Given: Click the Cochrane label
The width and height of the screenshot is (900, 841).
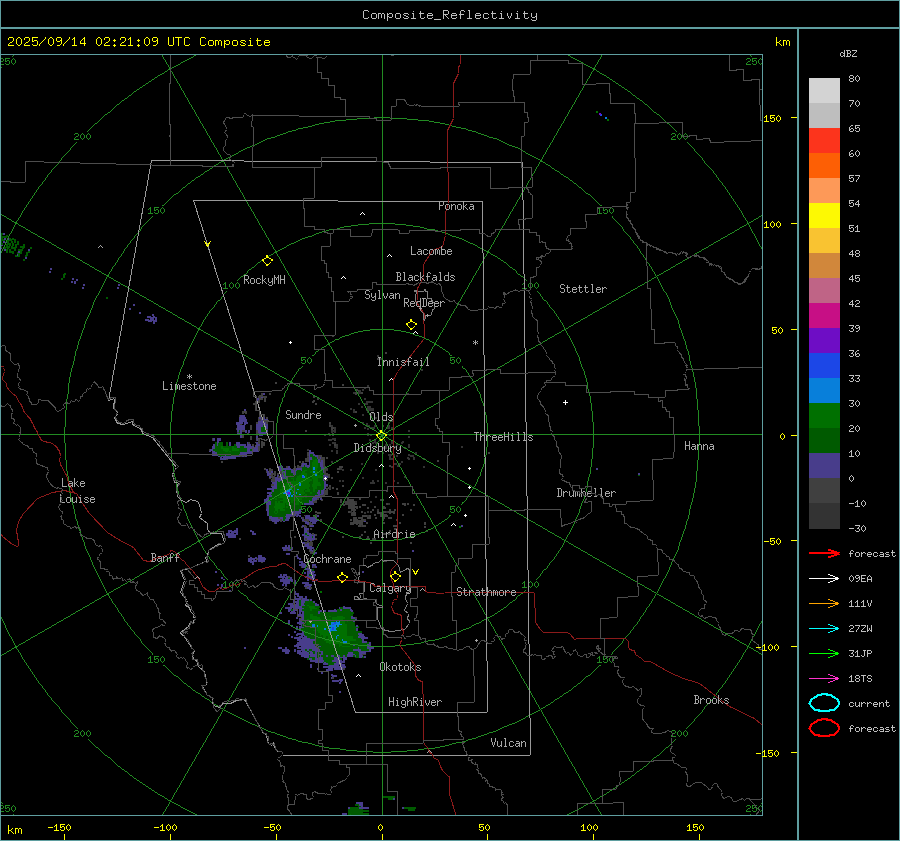Looking at the screenshot, I should click(x=327, y=559).
